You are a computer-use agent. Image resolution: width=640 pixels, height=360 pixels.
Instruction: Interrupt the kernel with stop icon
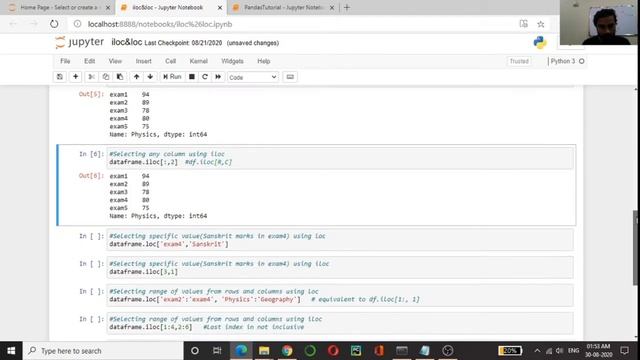[191, 77]
